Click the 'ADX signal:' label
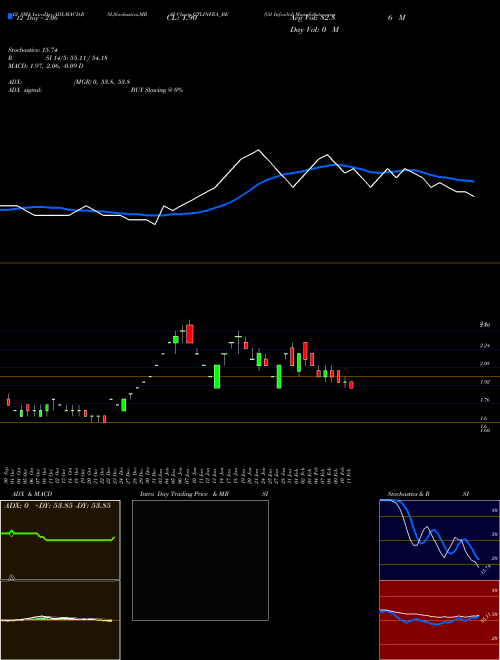This screenshot has width=500, height=660. 25,90
